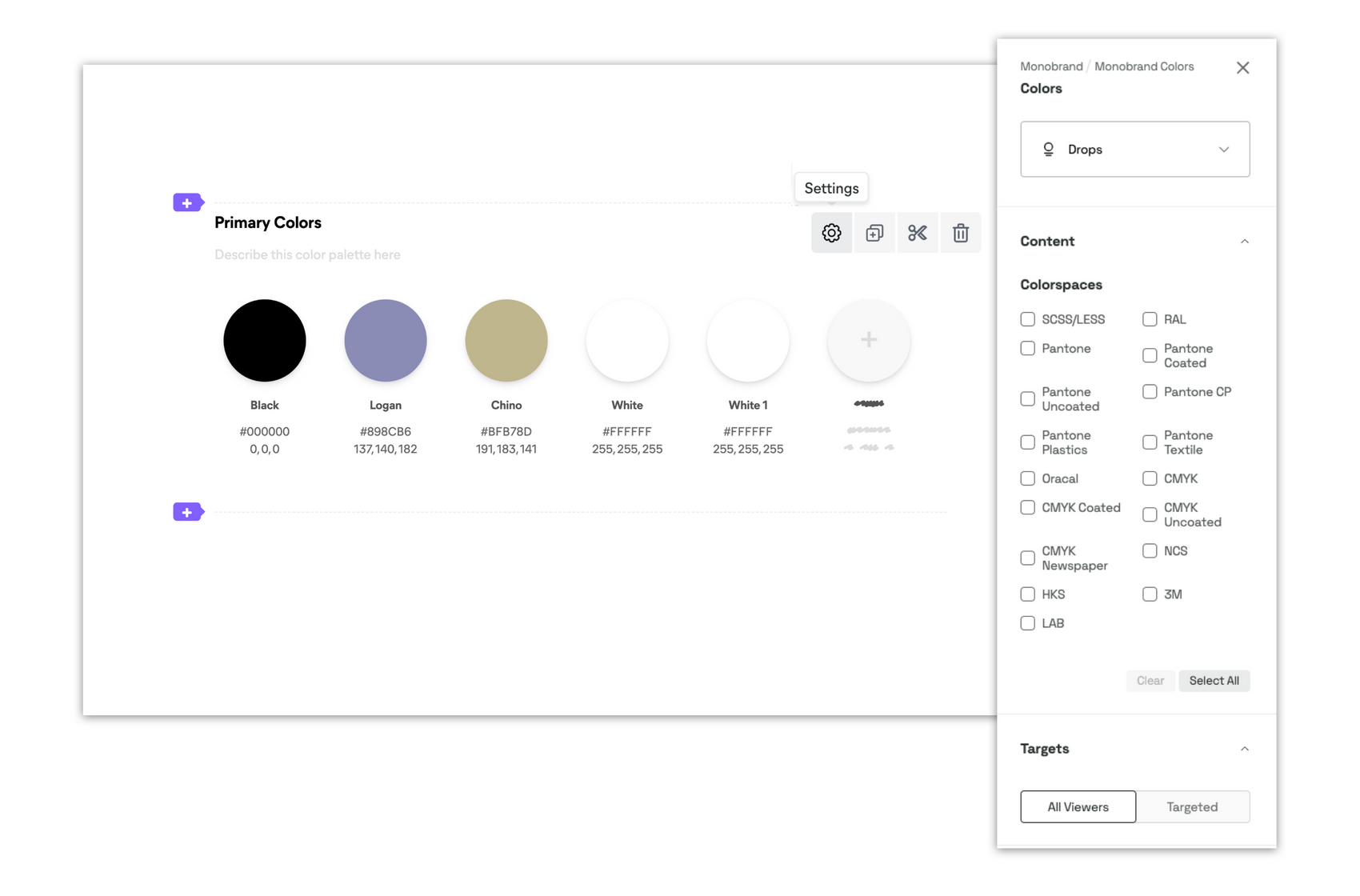Viewport: 1360px width, 896px height.
Task: Click the White 1 color name
Action: click(748, 405)
